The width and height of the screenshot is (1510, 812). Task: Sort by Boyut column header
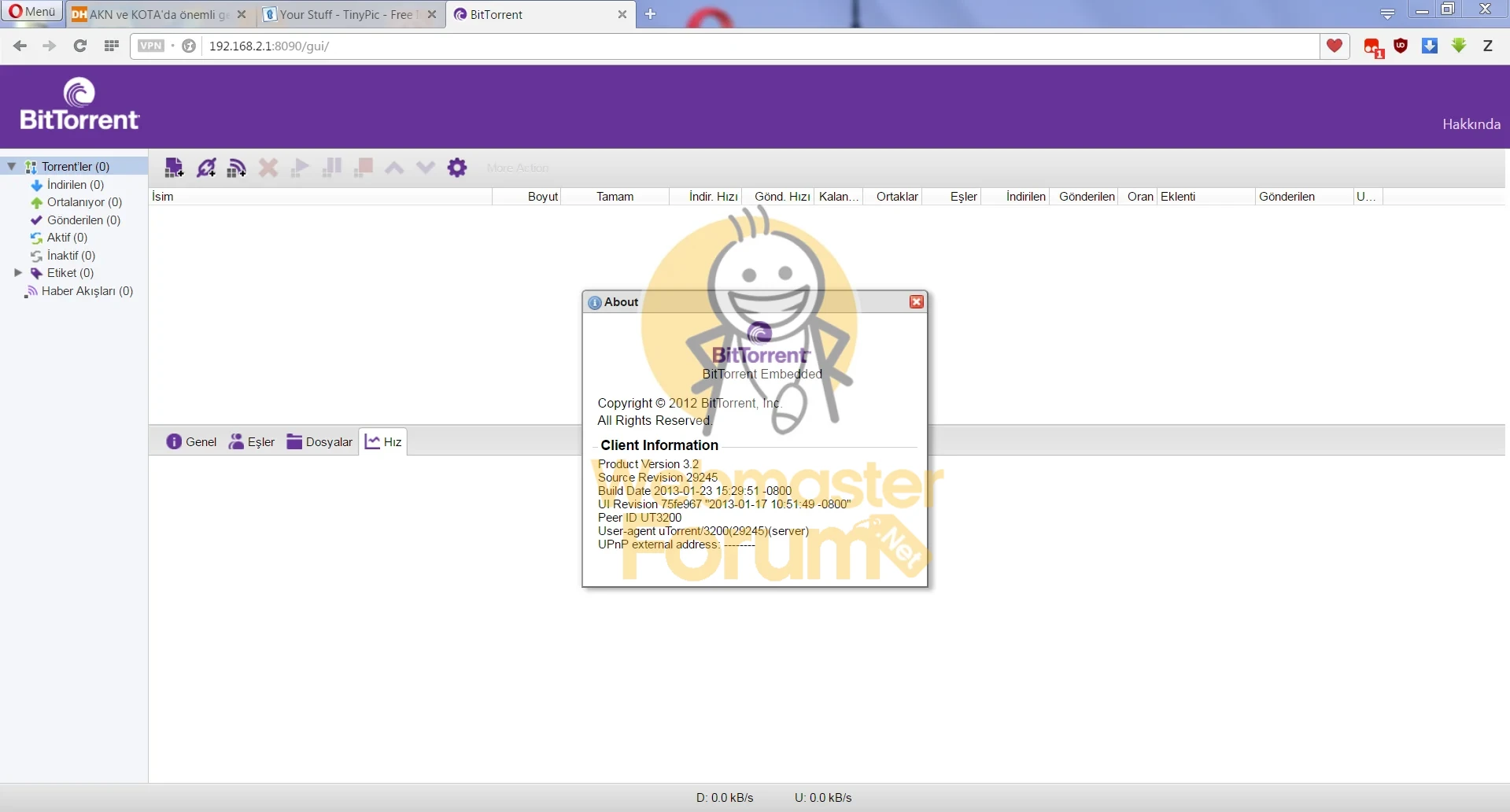click(527, 197)
